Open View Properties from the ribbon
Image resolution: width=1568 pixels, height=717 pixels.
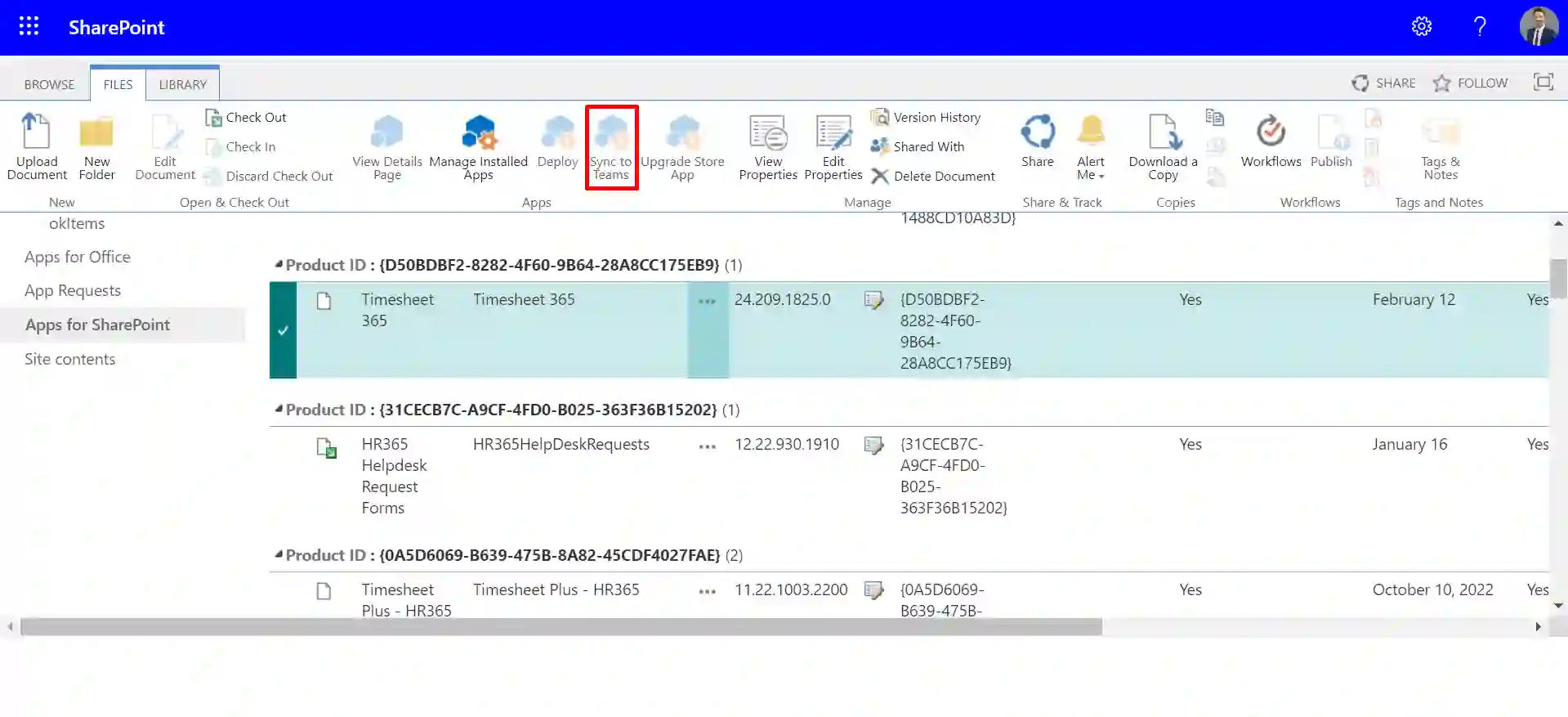coord(768,147)
